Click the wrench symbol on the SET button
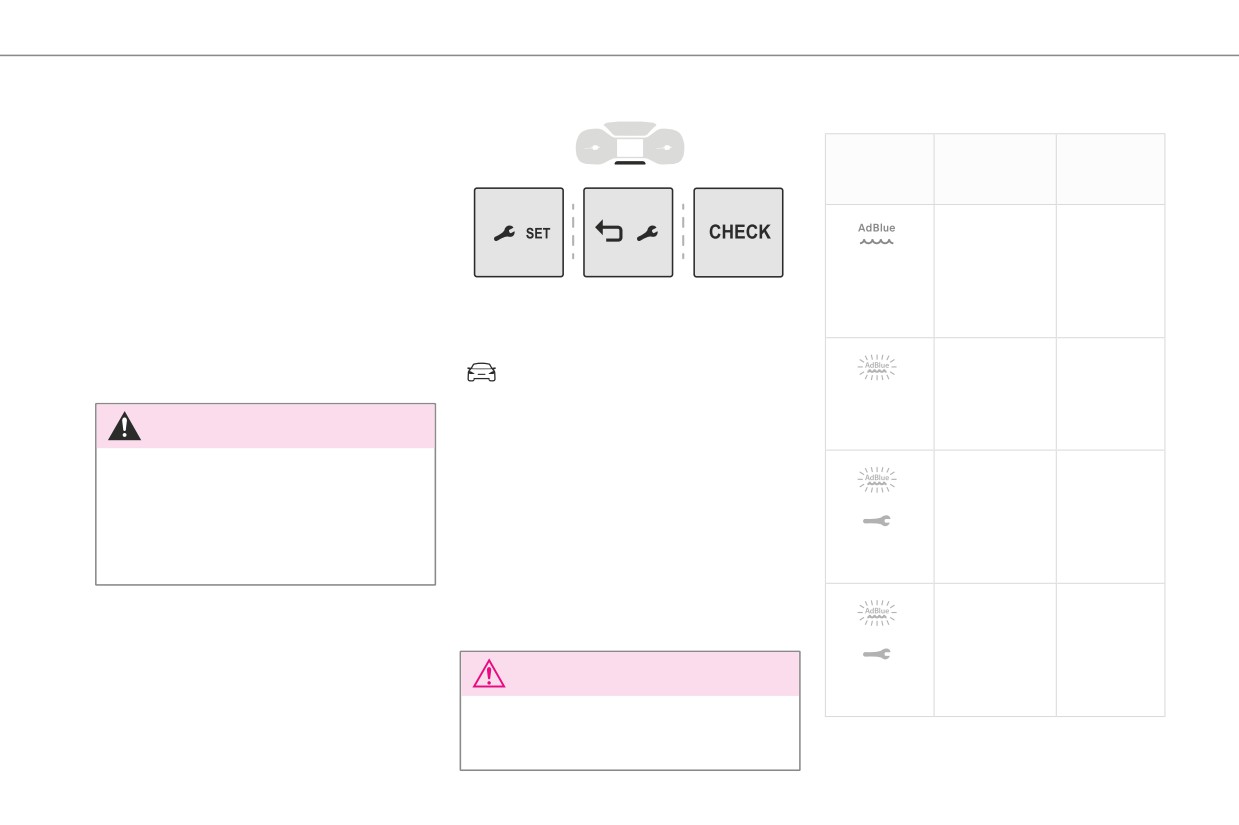Screen dimensions: 1239x825 505,233
